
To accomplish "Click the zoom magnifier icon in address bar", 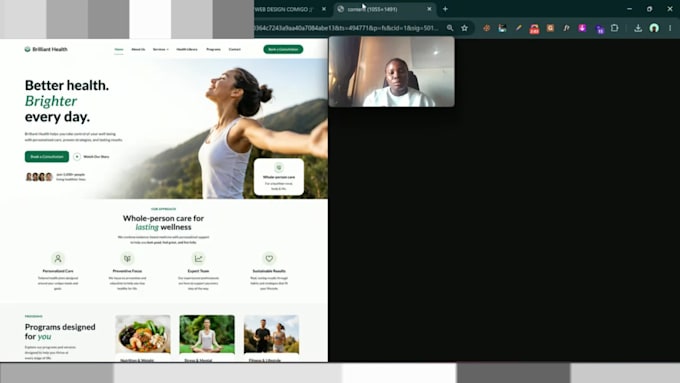I will [450, 28].
